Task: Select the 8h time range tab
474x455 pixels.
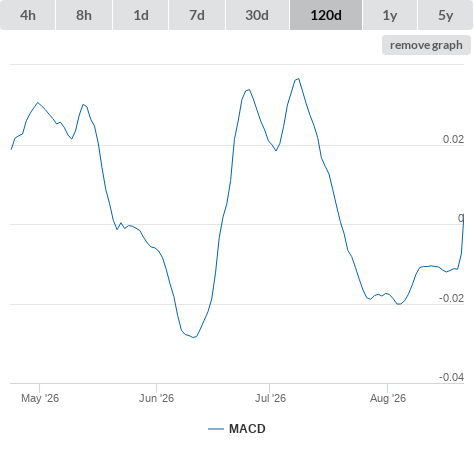Action: [84, 15]
